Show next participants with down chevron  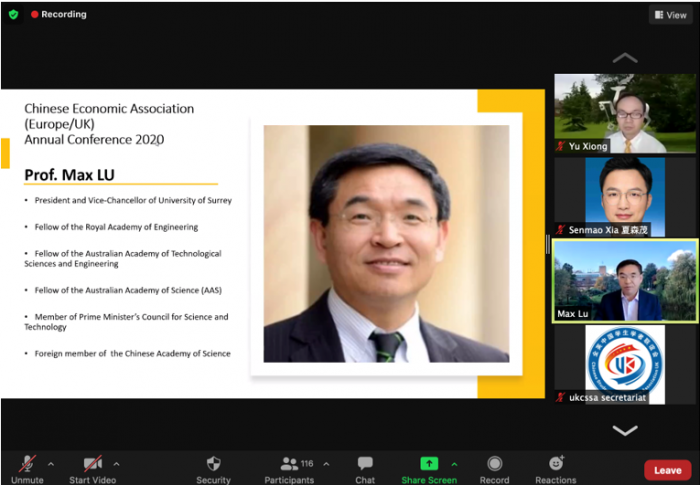[625, 430]
